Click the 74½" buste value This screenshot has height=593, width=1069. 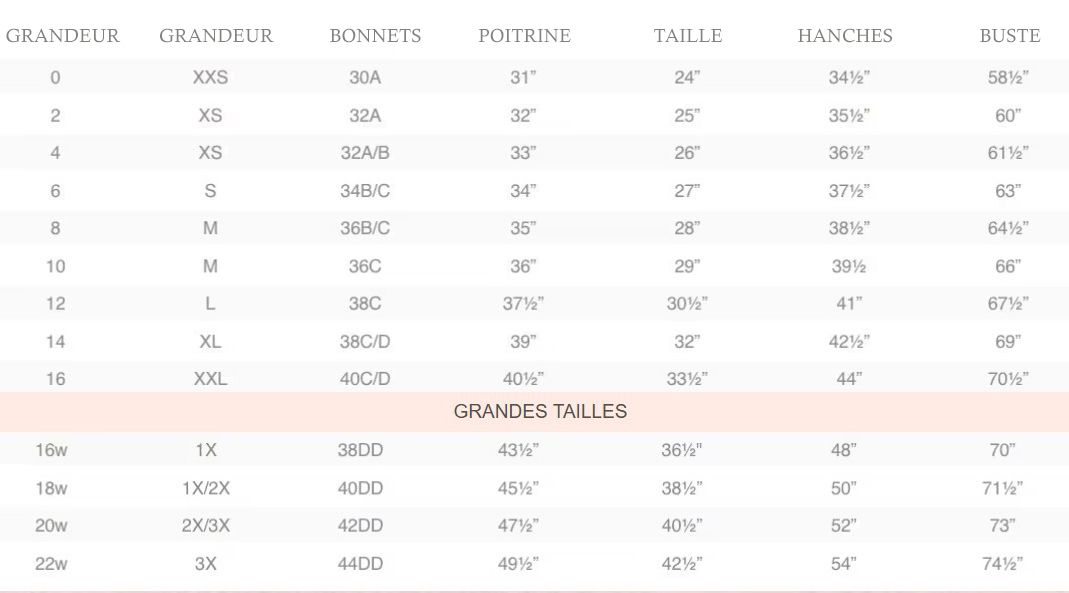1002,564
